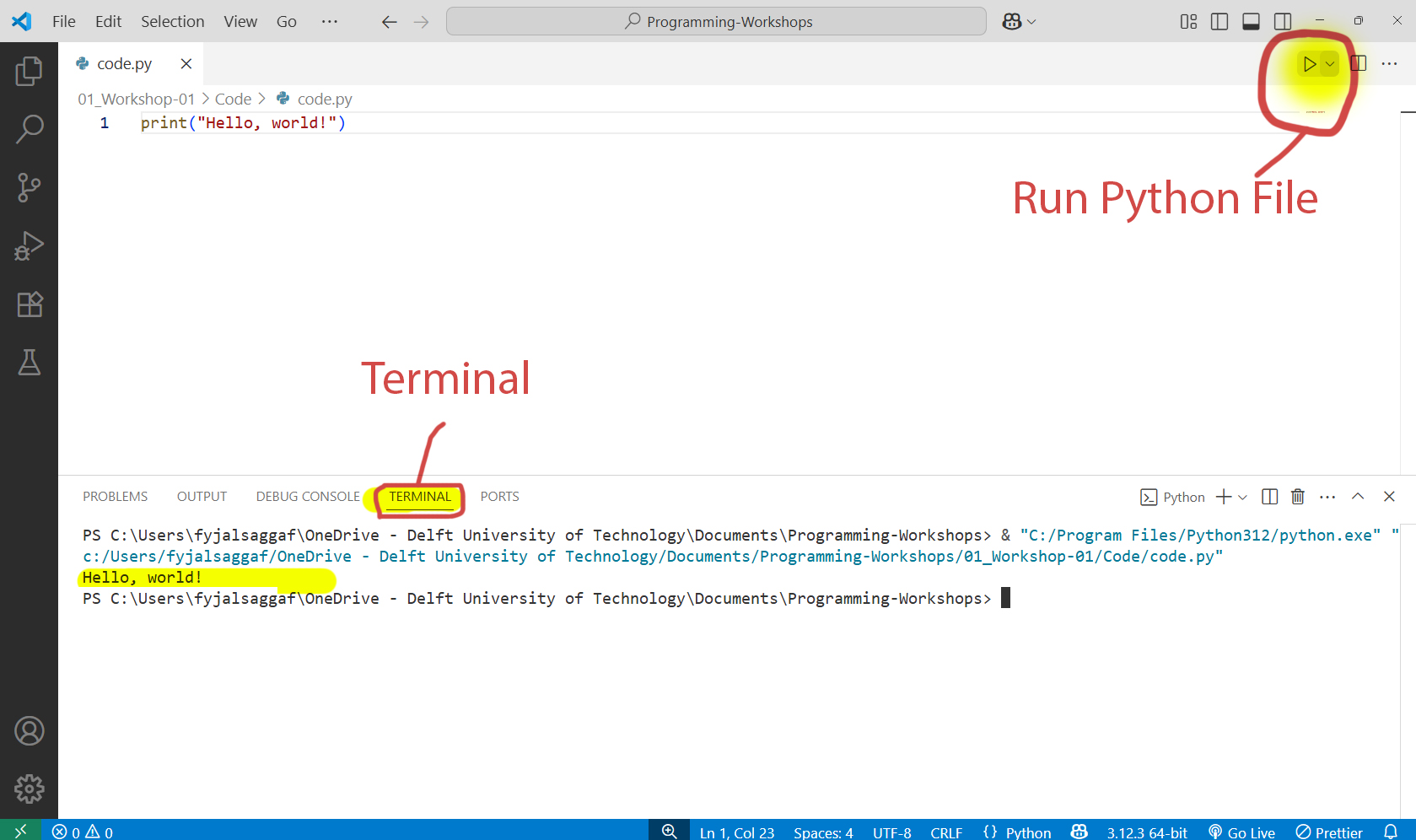The height and width of the screenshot is (840, 1416).
Task: Toggle the secondary side bar
Action: click(1283, 22)
